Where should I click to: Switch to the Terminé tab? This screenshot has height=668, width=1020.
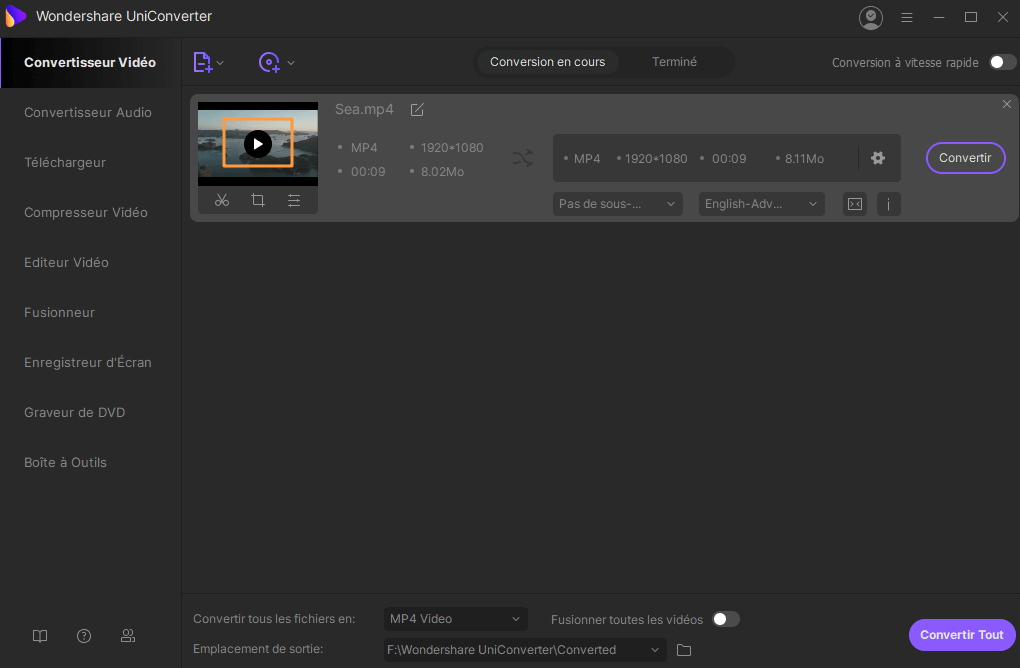coord(674,62)
